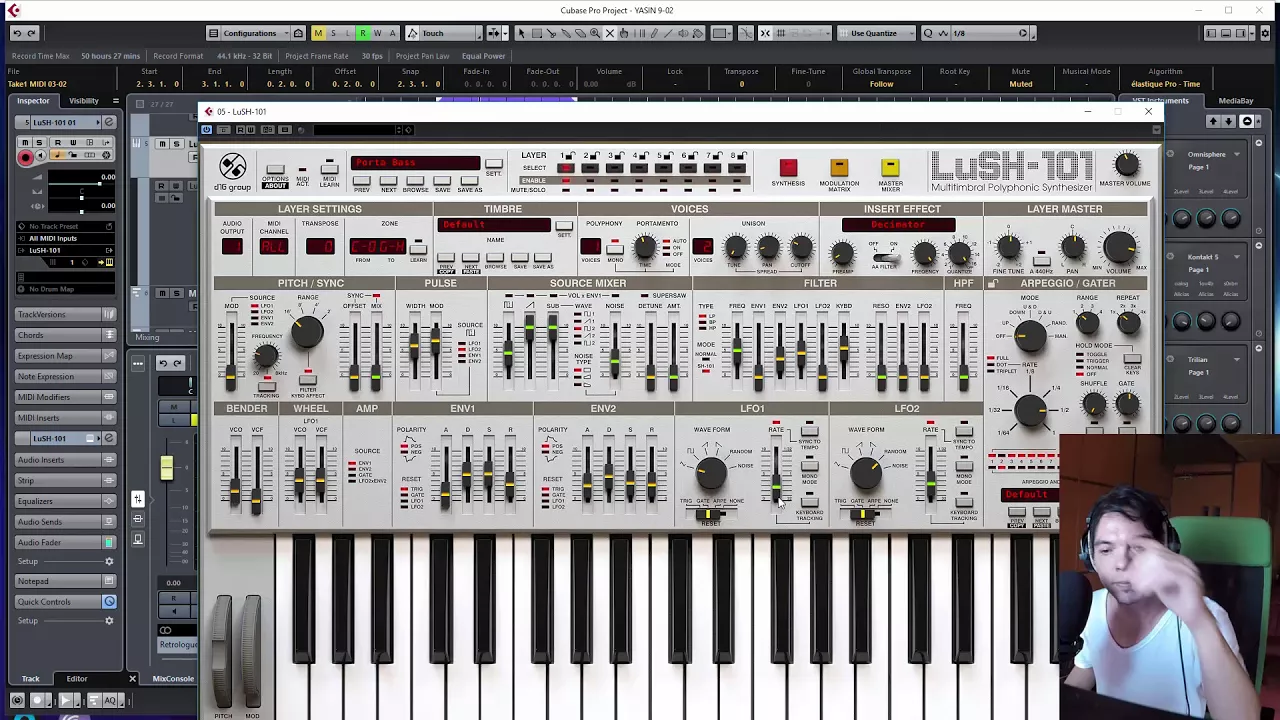Save preset using the top SAVE button

[x=442, y=181]
